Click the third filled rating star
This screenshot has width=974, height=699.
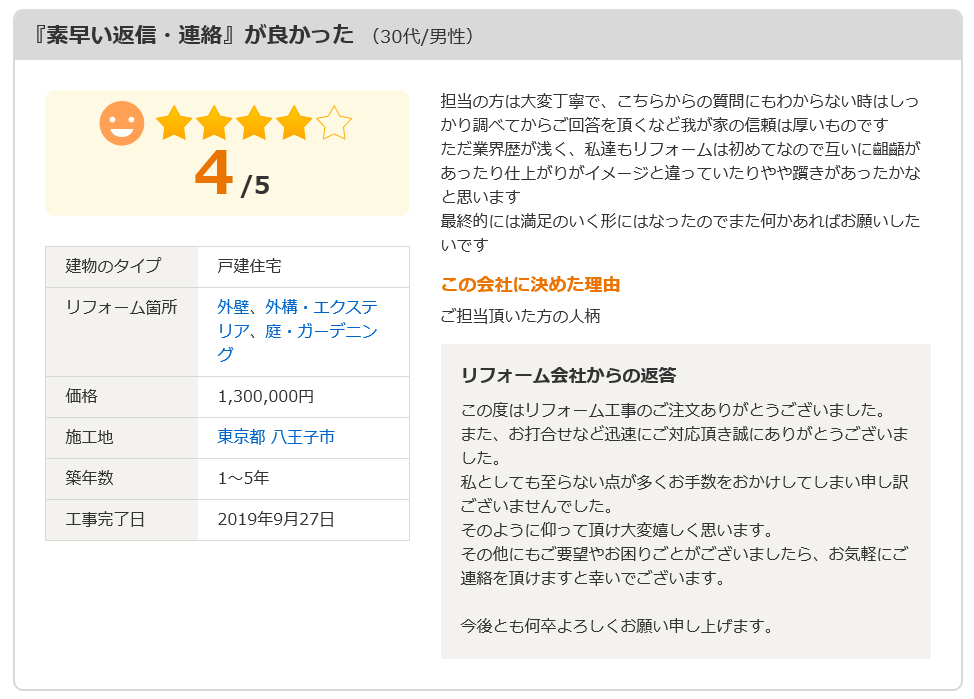tap(253, 123)
